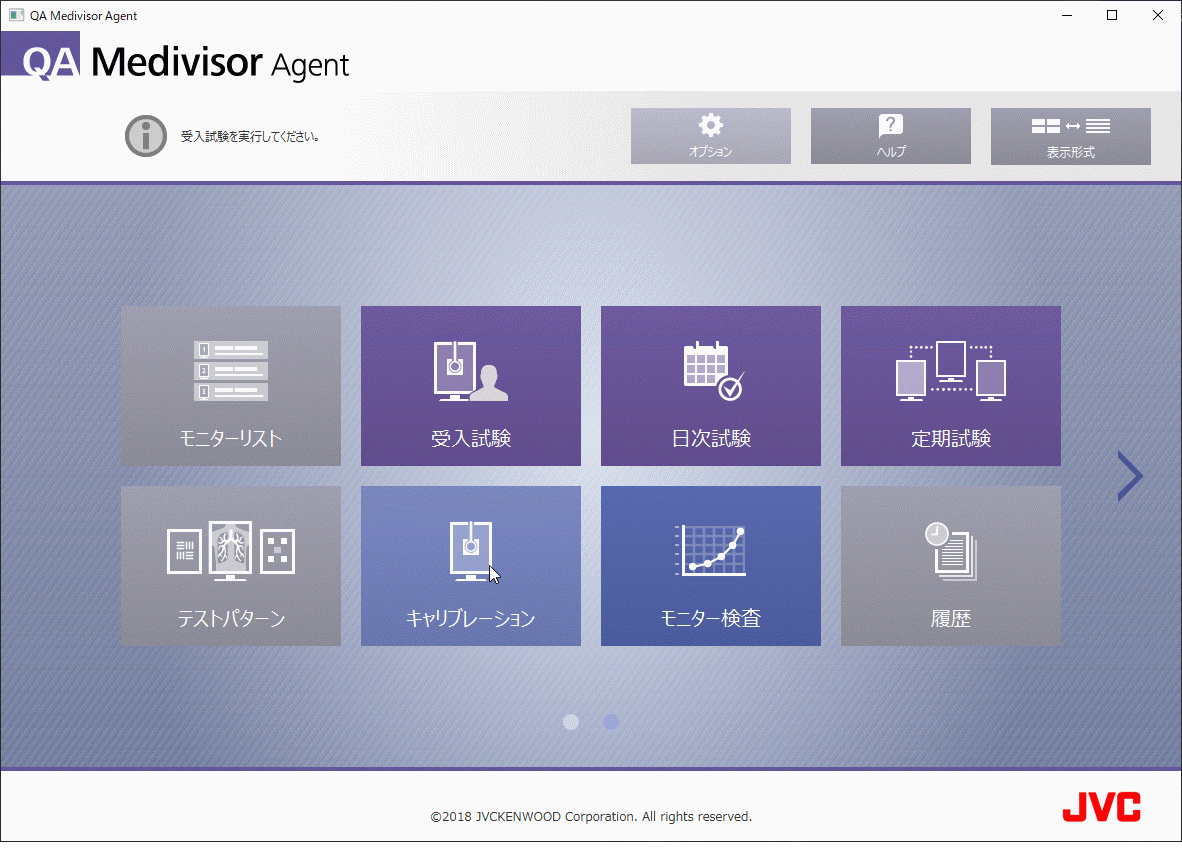The image size is (1182, 860).
Task: Click the title bar application icon
Action: 16,15
